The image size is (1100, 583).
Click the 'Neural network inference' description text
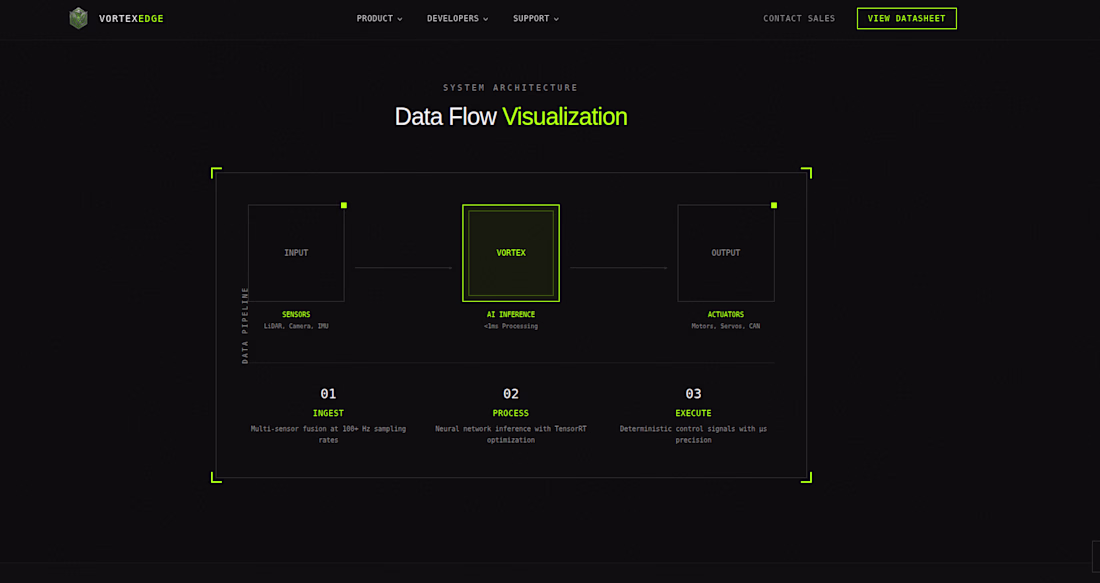pos(511,434)
